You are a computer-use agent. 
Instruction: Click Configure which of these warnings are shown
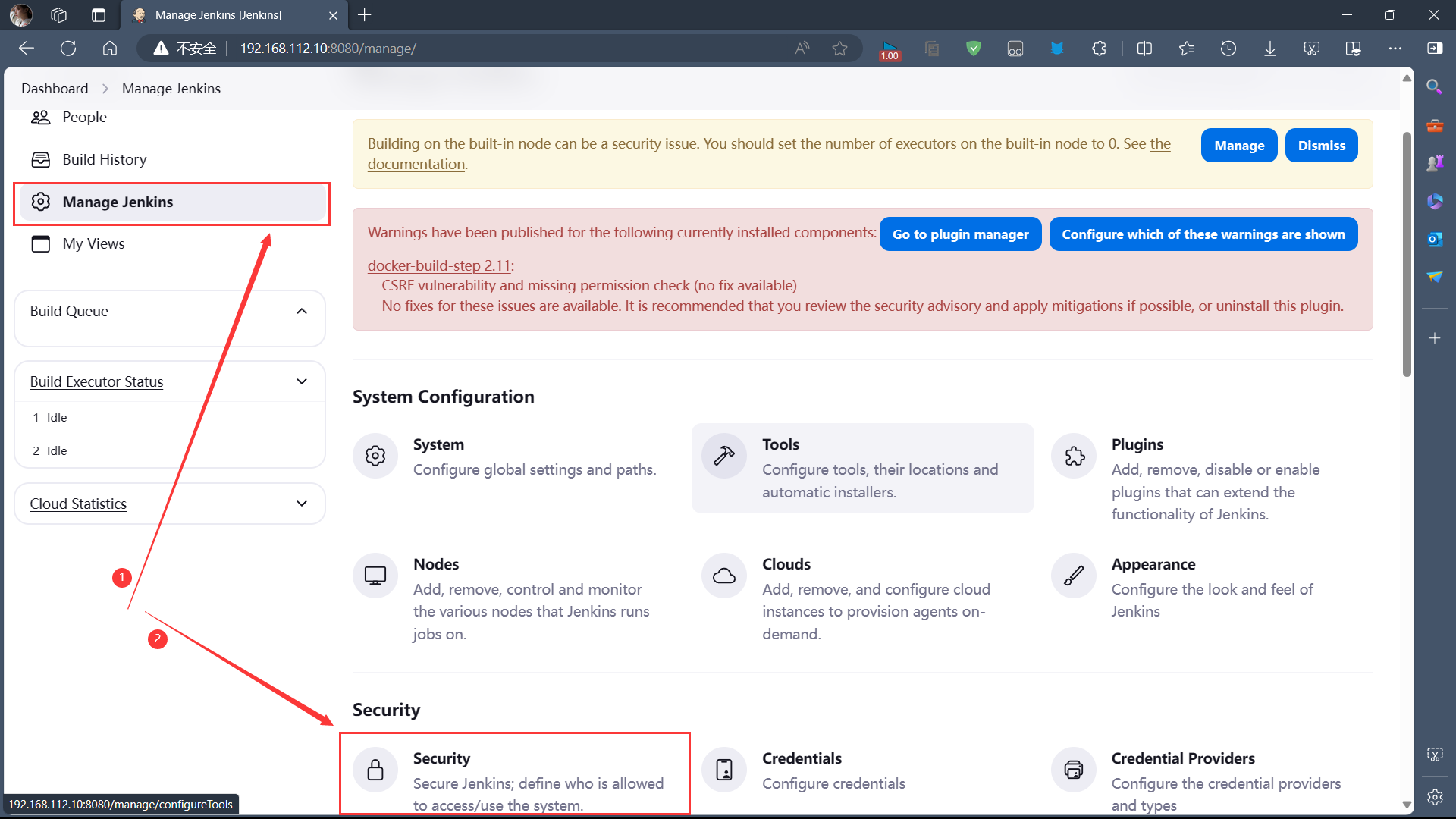1203,234
